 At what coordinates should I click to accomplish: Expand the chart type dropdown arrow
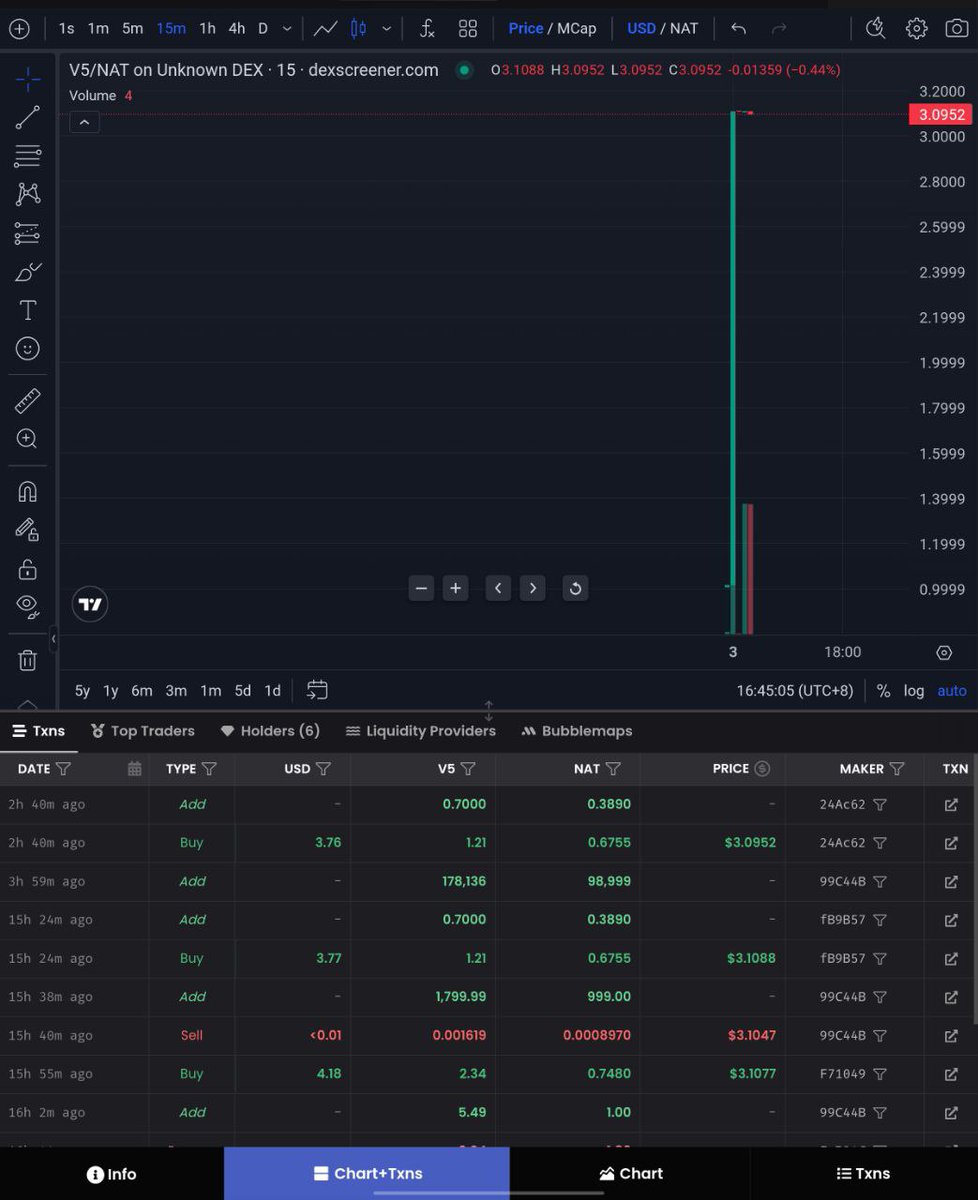click(387, 29)
